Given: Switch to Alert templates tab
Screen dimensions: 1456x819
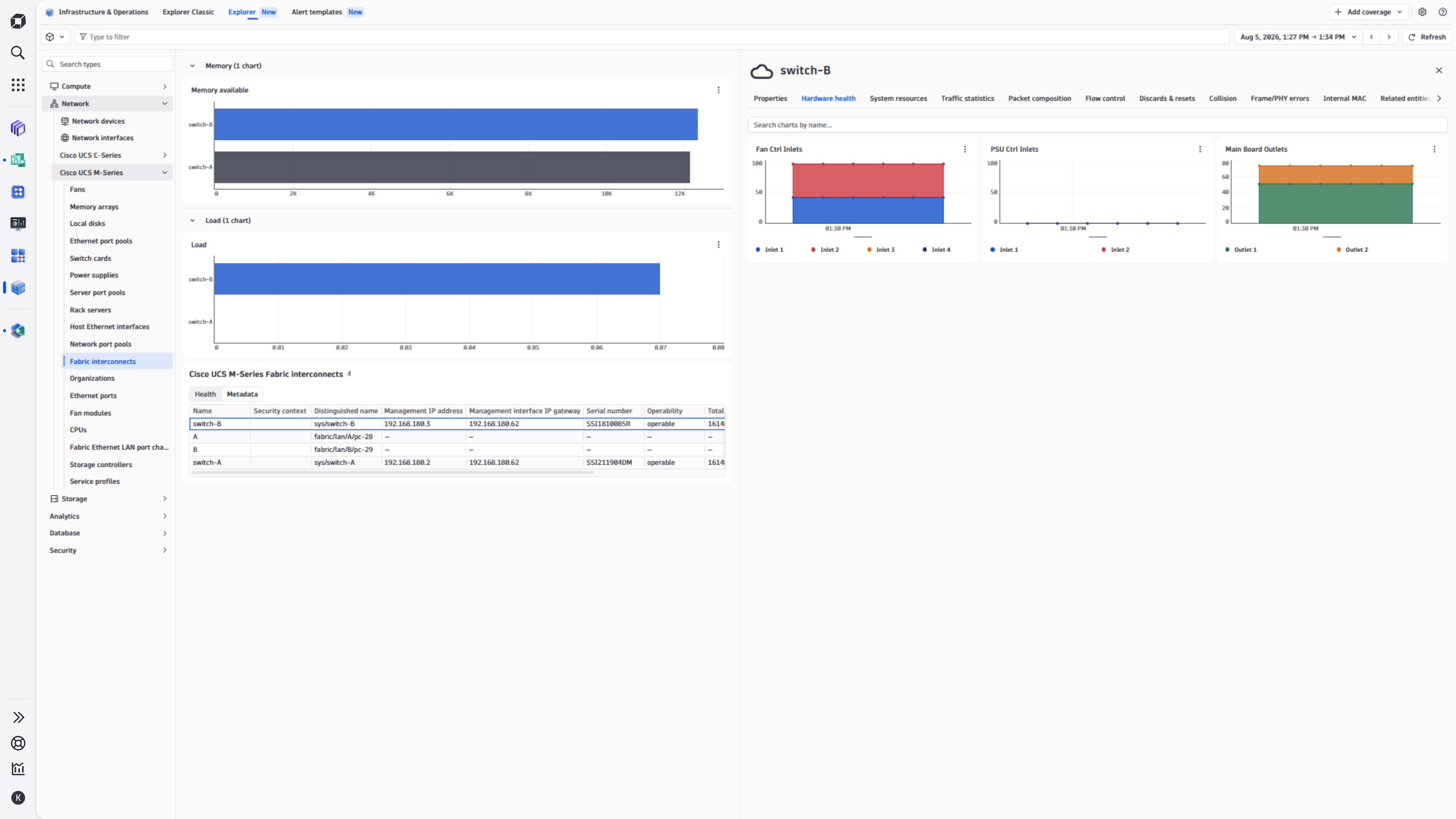Looking at the screenshot, I should 327,12.
